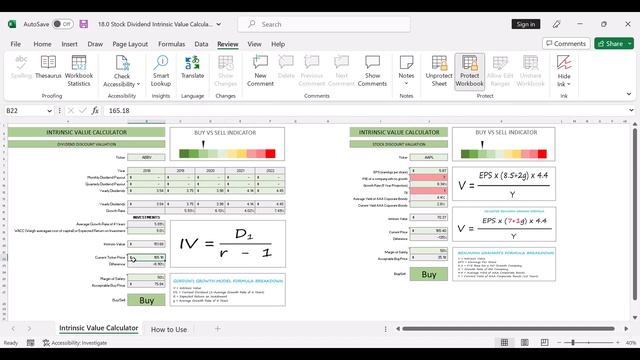Expand the file name dropdown in title bar
640x360 pixels.
coord(219,24)
